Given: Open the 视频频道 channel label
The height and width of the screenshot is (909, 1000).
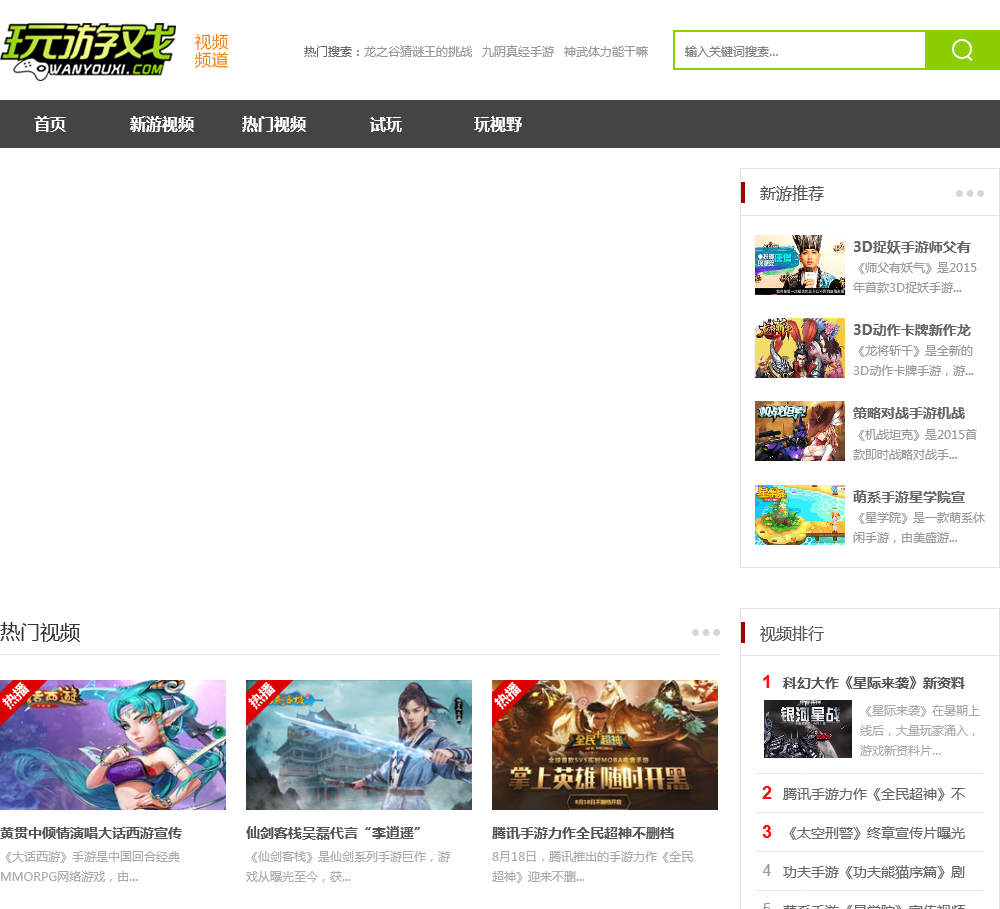Looking at the screenshot, I should tap(211, 51).
